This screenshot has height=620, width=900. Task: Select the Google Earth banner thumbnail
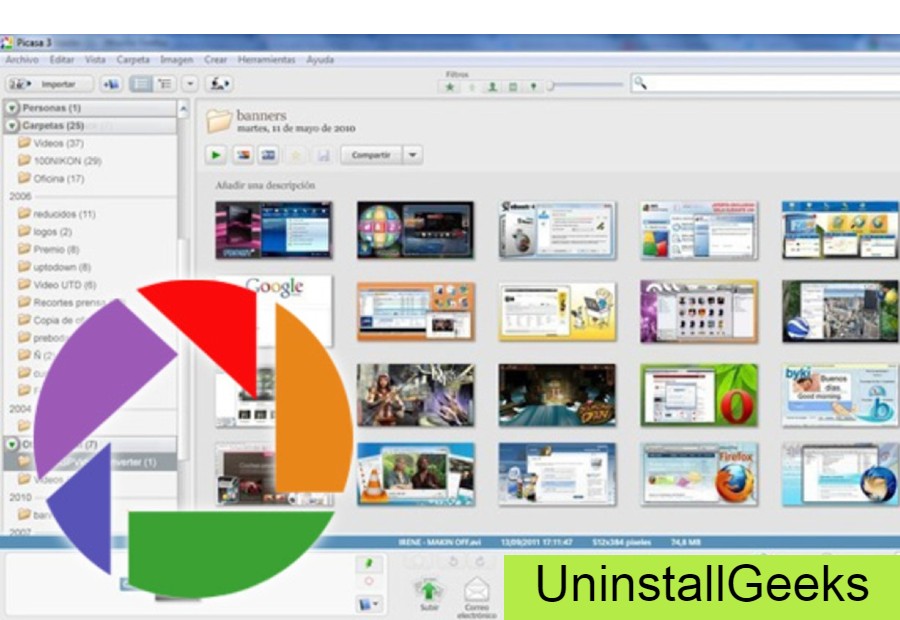(x=840, y=311)
